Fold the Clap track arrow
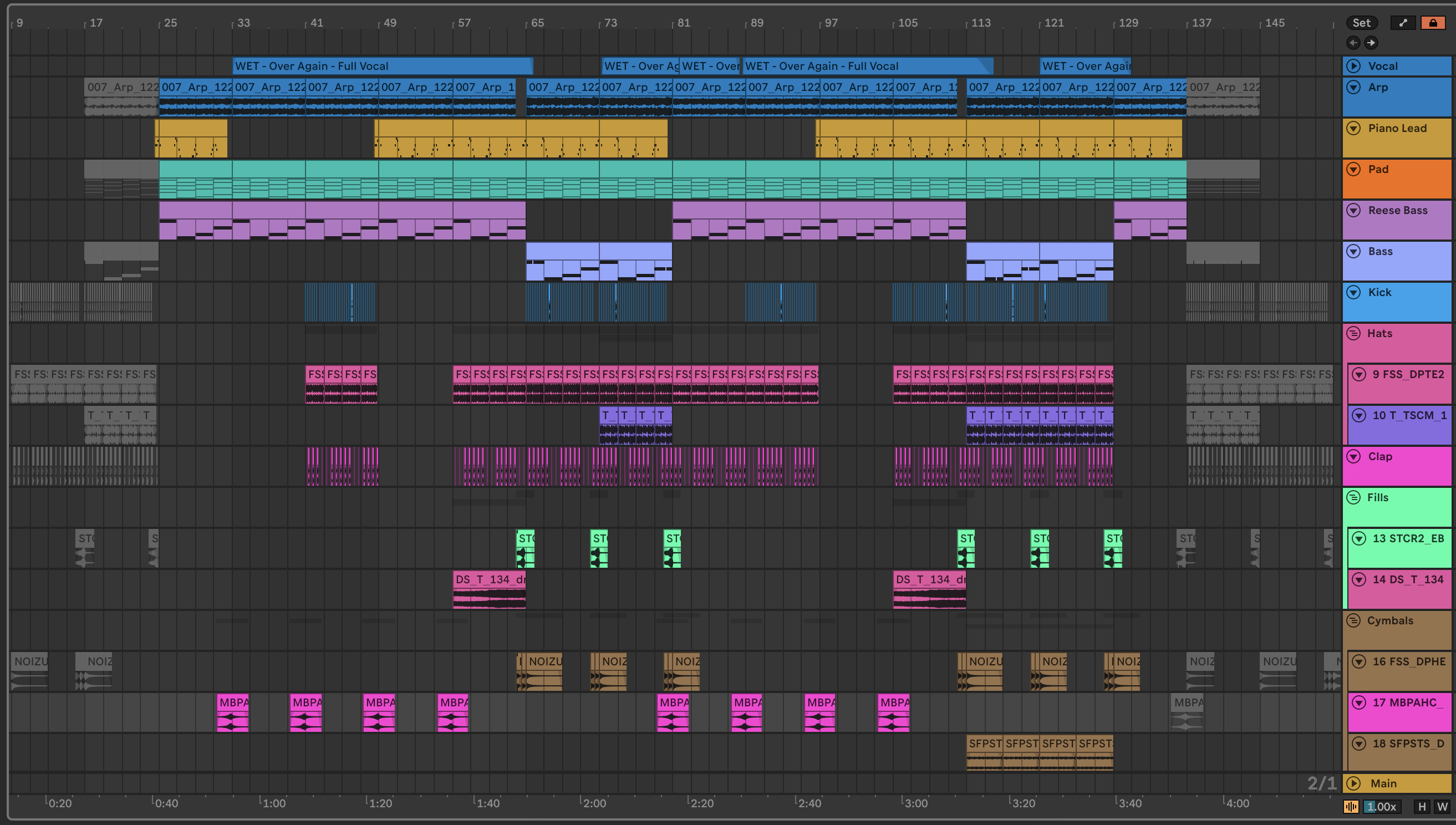This screenshot has width=1456, height=825. click(1353, 457)
